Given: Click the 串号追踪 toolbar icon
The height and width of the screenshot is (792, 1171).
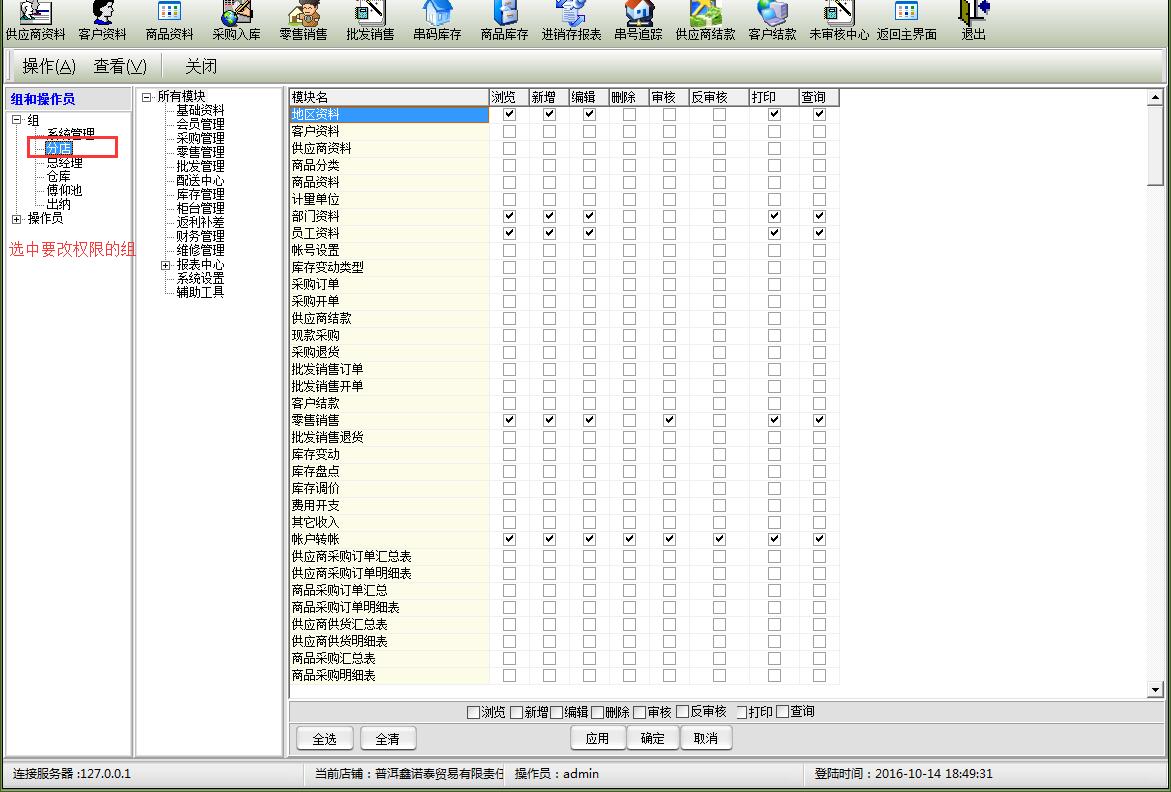Looking at the screenshot, I should tap(638, 20).
